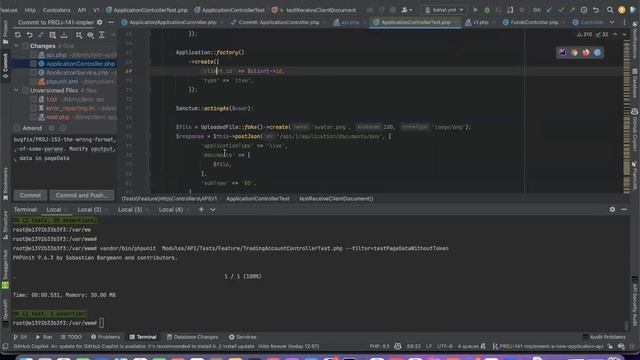Click the green Run button in toolbar
The image size is (640, 360).
tap(476, 10)
